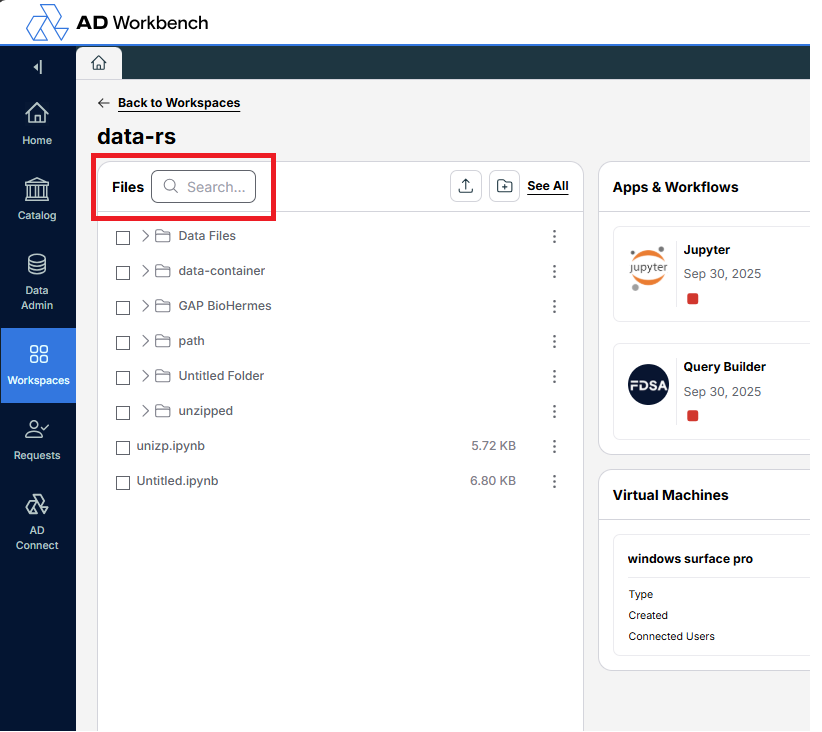This screenshot has width=822, height=732.
Task: Open Data Admin from sidebar
Action: pyautogui.click(x=37, y=281)
